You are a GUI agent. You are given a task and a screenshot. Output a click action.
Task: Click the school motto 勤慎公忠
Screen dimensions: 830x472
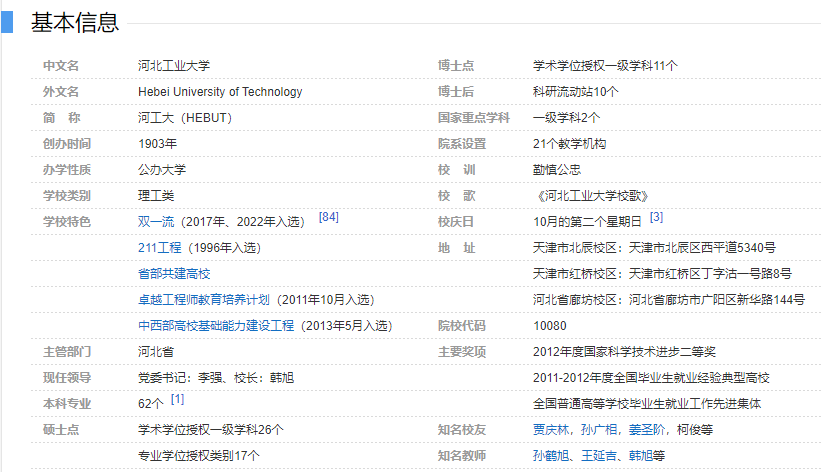[556, 170]
